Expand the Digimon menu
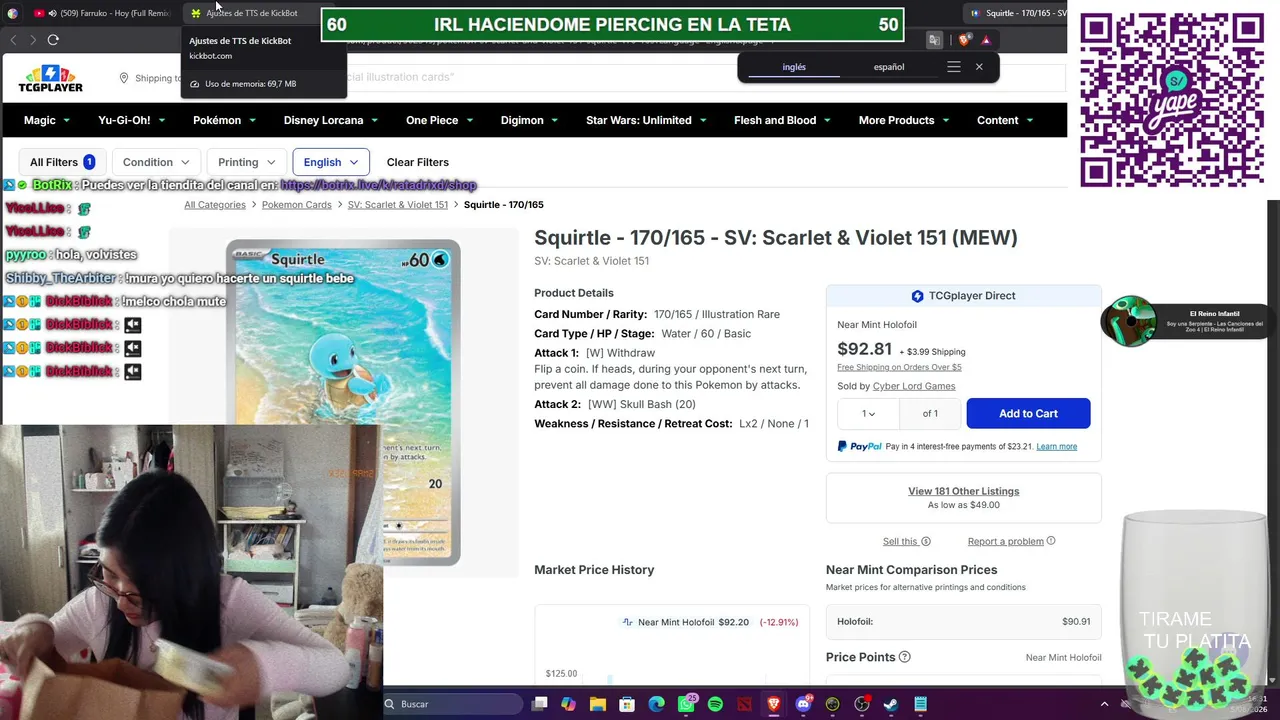The height and width of the screenshot is (720, 1280). (x=529, y=120)
